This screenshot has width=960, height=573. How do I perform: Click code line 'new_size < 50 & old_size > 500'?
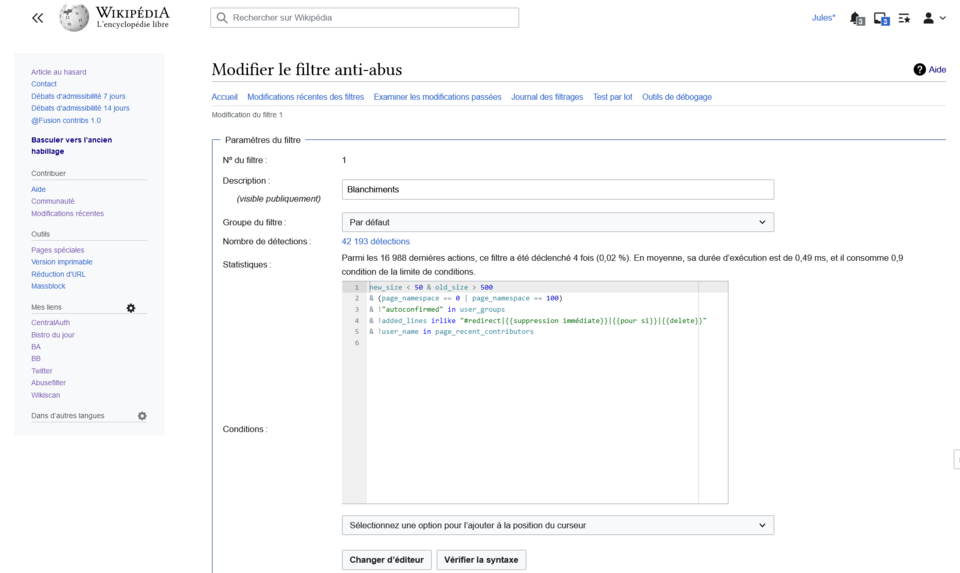[430, 287]
